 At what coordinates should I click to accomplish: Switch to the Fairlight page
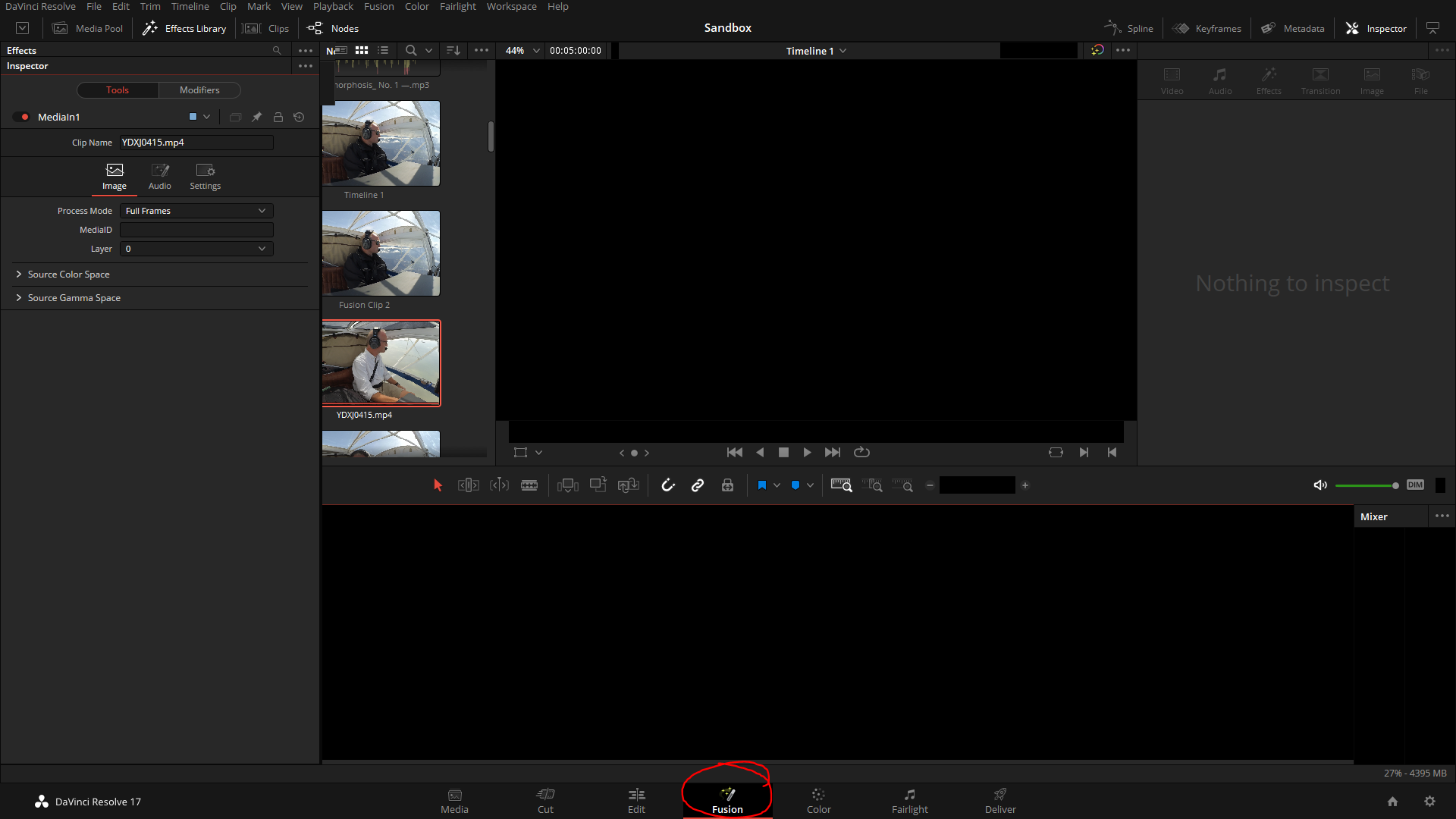click(909, 801)
